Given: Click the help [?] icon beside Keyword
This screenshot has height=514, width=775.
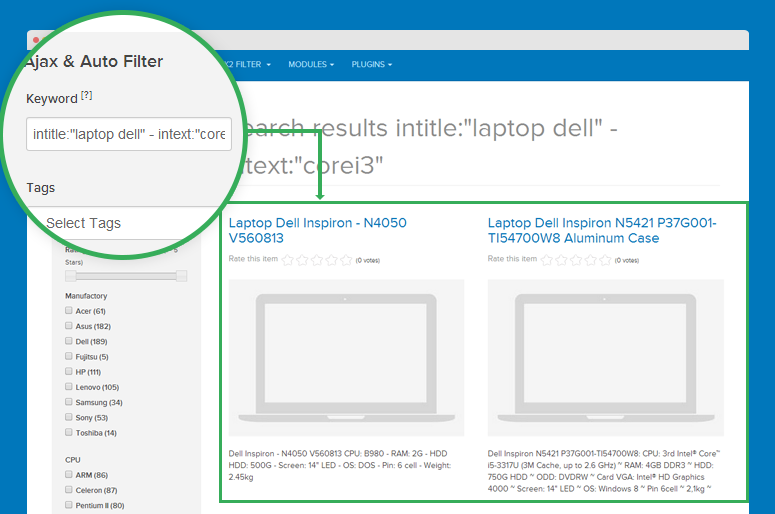Looking at the screenshot, I should 87,96.
